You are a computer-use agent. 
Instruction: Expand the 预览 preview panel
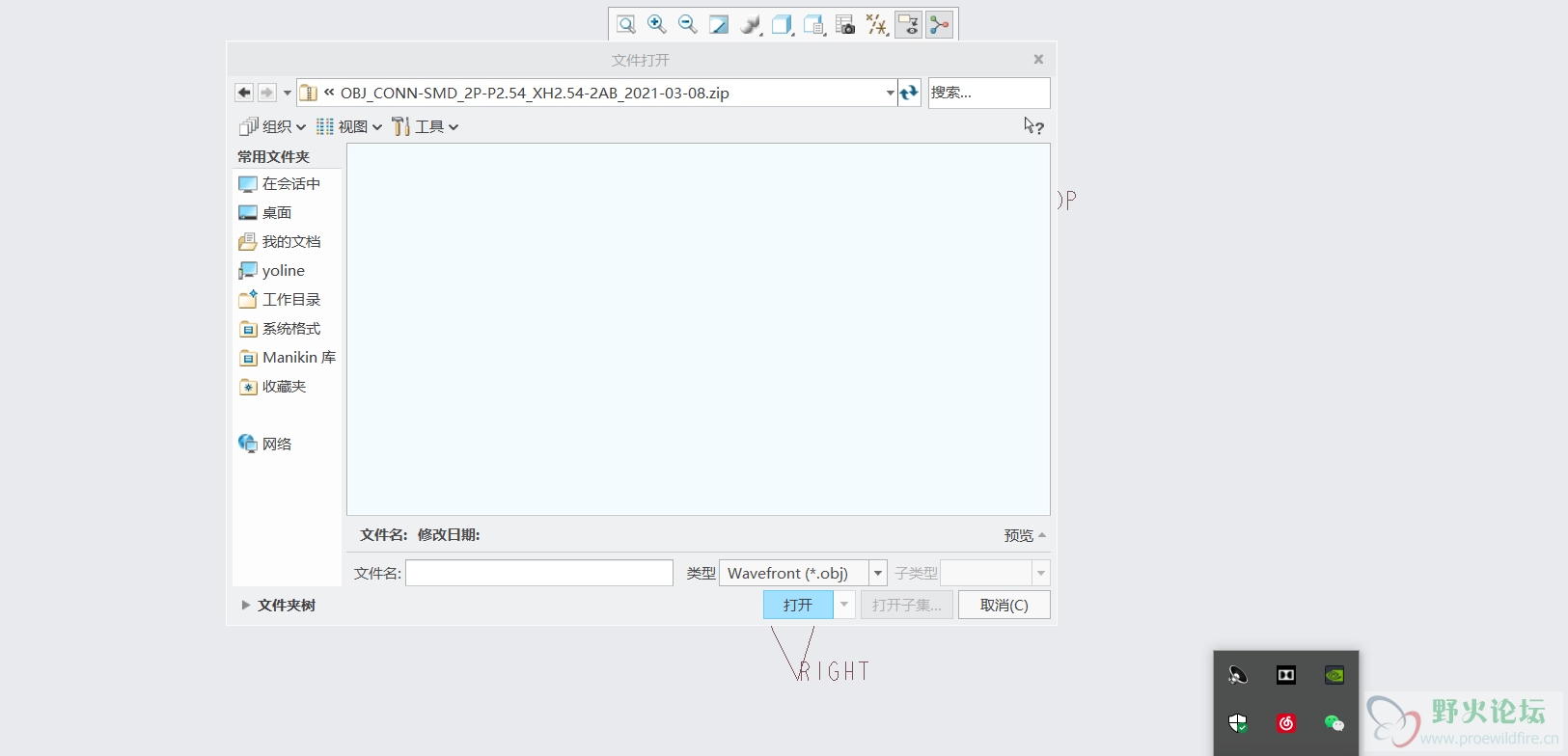(x=1025, y=535)
